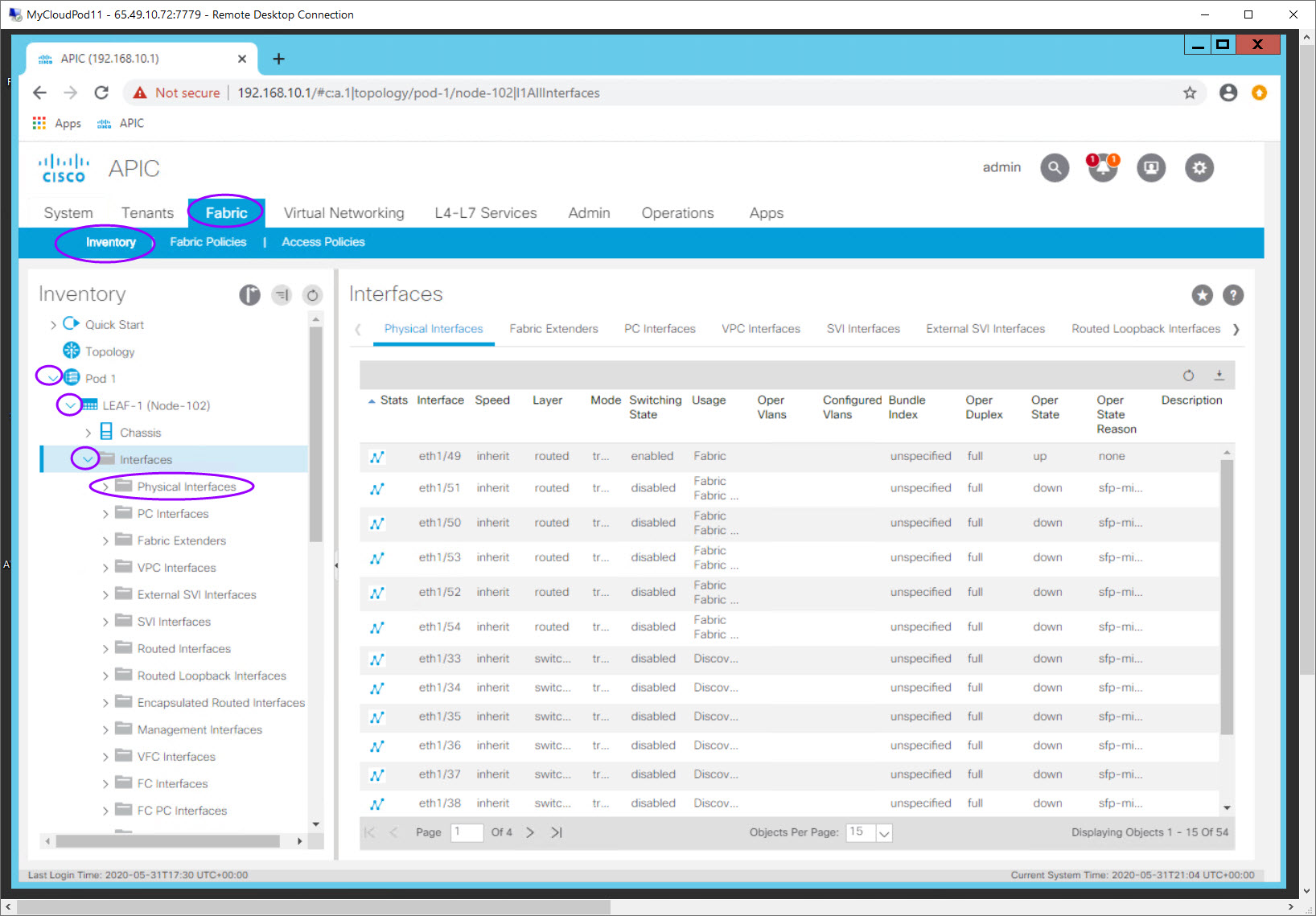Open stats for interface eth1/38
The width and height of the screenshot is (1316, 916).
pos(376,804)
